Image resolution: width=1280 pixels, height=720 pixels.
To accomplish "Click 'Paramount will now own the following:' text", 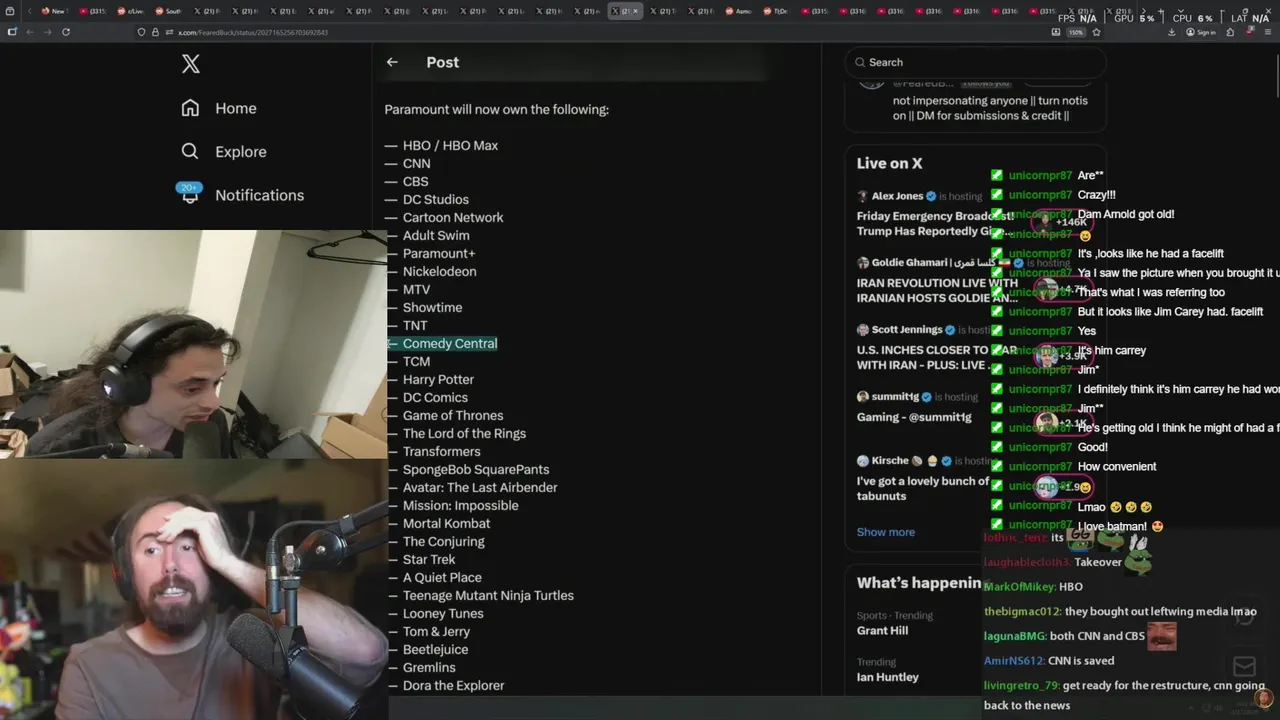I will tap(496, 109).
